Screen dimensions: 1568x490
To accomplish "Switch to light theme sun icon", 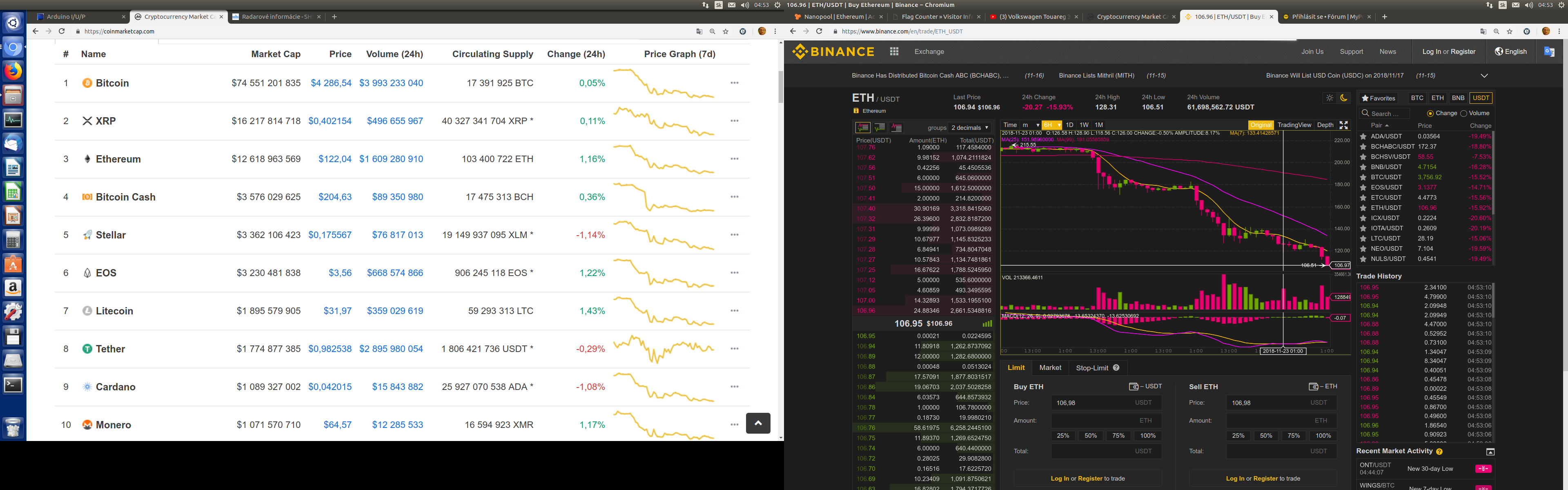I will (1330, 98).
